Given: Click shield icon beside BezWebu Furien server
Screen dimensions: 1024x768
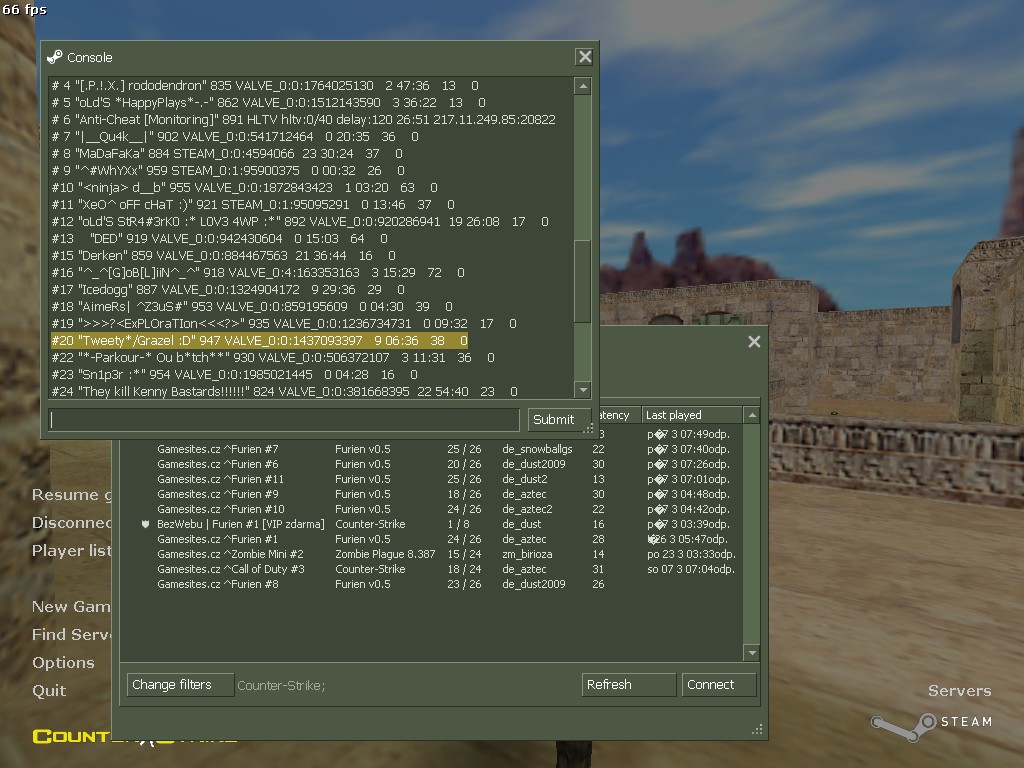Looking at the screenshot, I should tap(146, 524).
